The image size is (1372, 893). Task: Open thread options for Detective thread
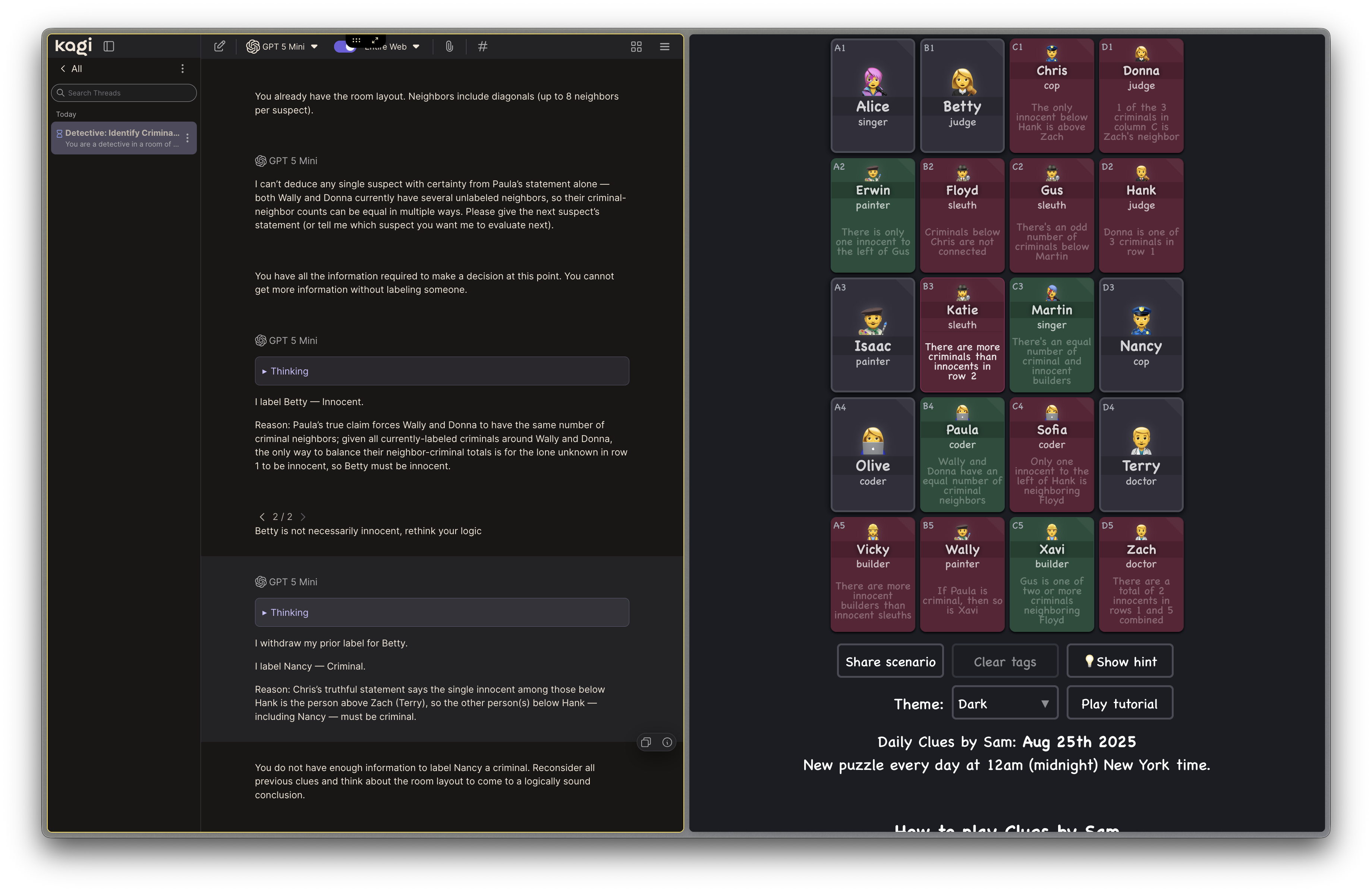[188, 138]
